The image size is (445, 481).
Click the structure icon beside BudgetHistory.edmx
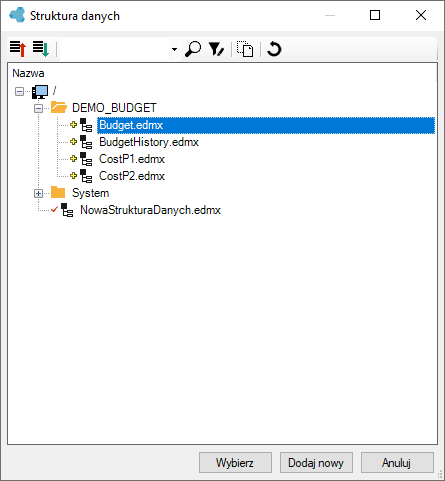pyautogui.click(x=86, y=142)
